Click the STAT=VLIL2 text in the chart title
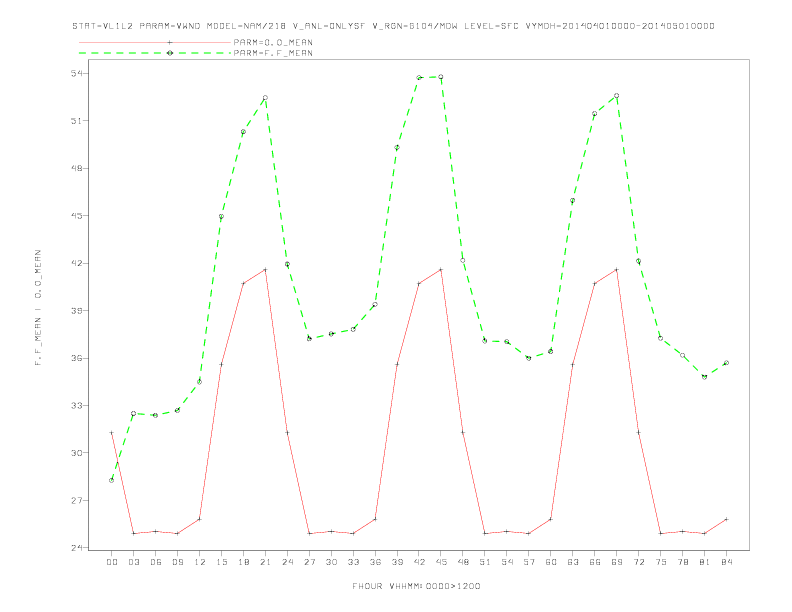This screenshot has height=612, width=792. point(103,26)
